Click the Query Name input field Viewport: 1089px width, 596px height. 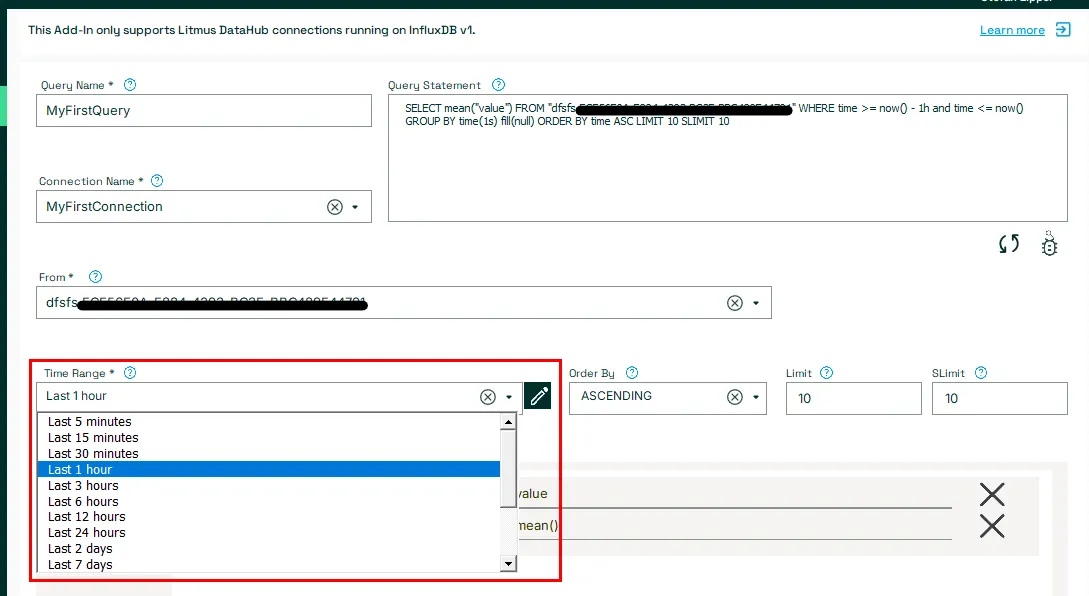203,110
